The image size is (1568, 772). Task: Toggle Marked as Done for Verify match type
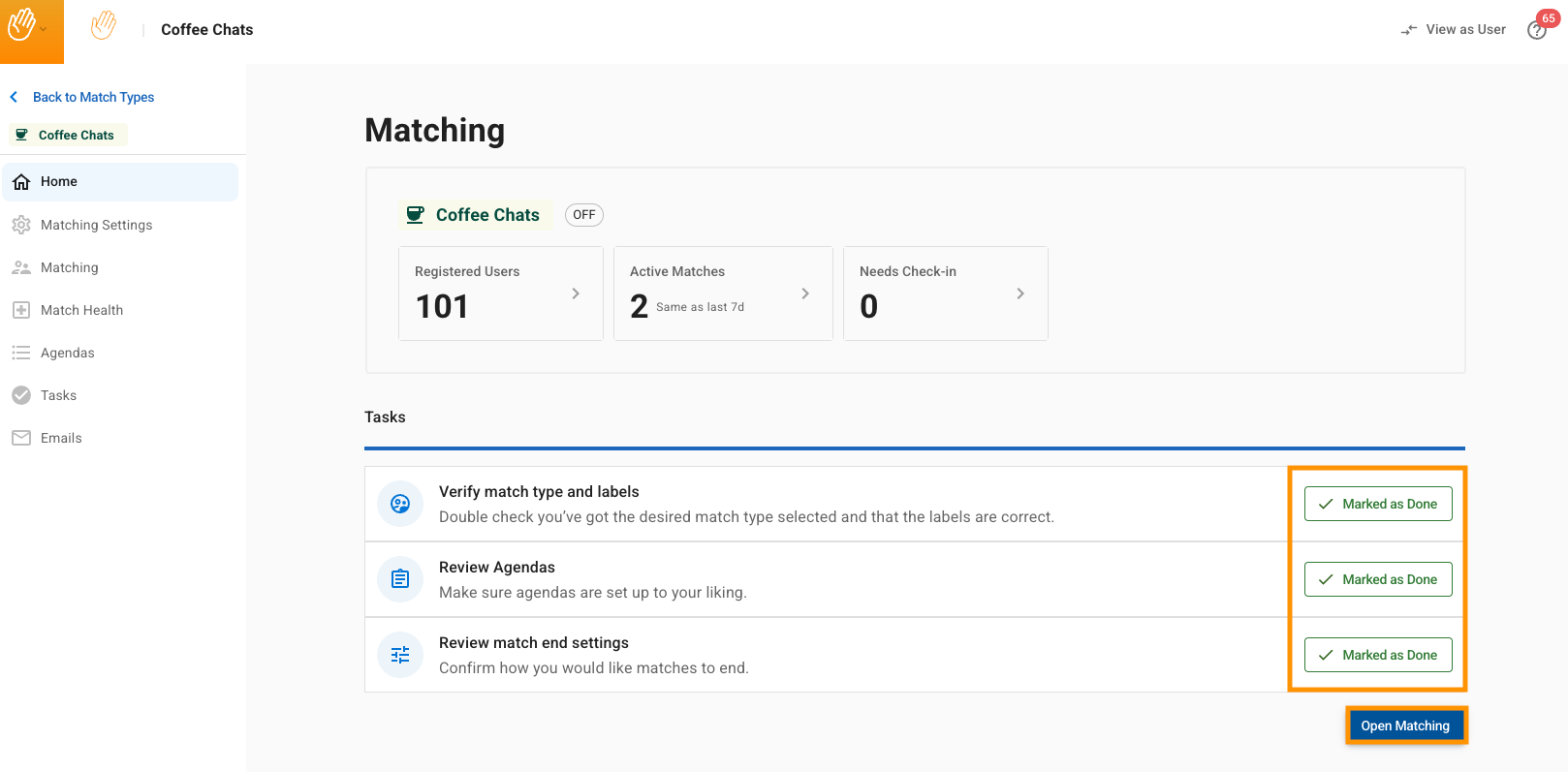point(1377,504)
